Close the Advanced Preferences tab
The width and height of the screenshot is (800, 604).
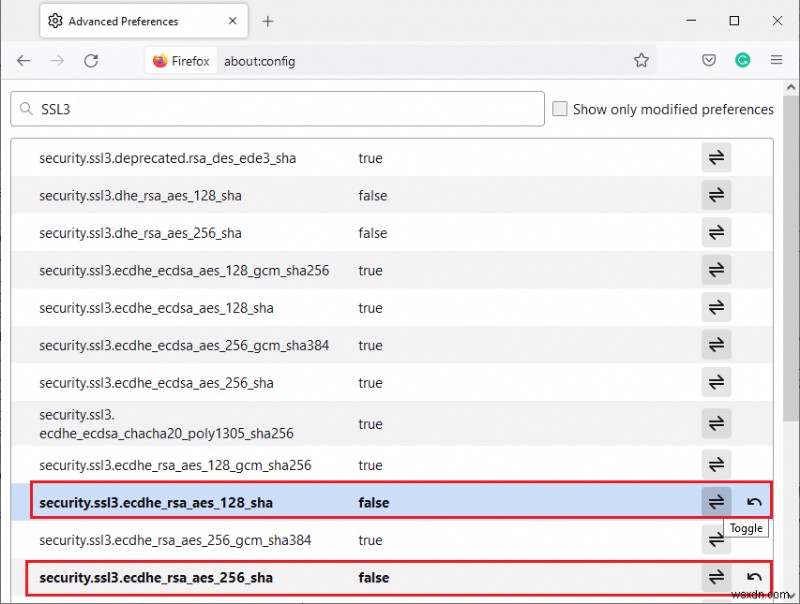tap(232, 21)
